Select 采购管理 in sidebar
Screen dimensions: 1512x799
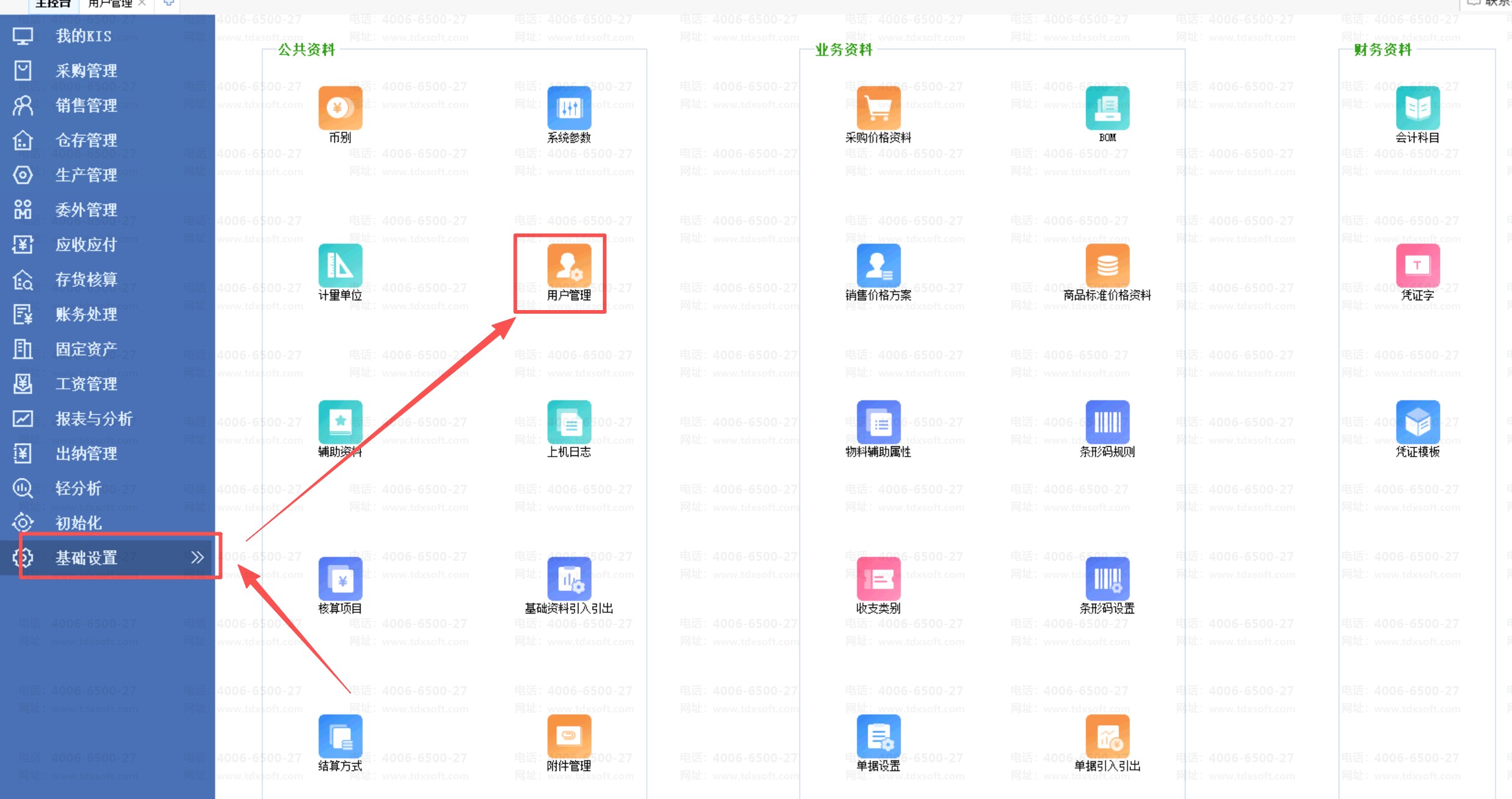[x=107, y=71]
